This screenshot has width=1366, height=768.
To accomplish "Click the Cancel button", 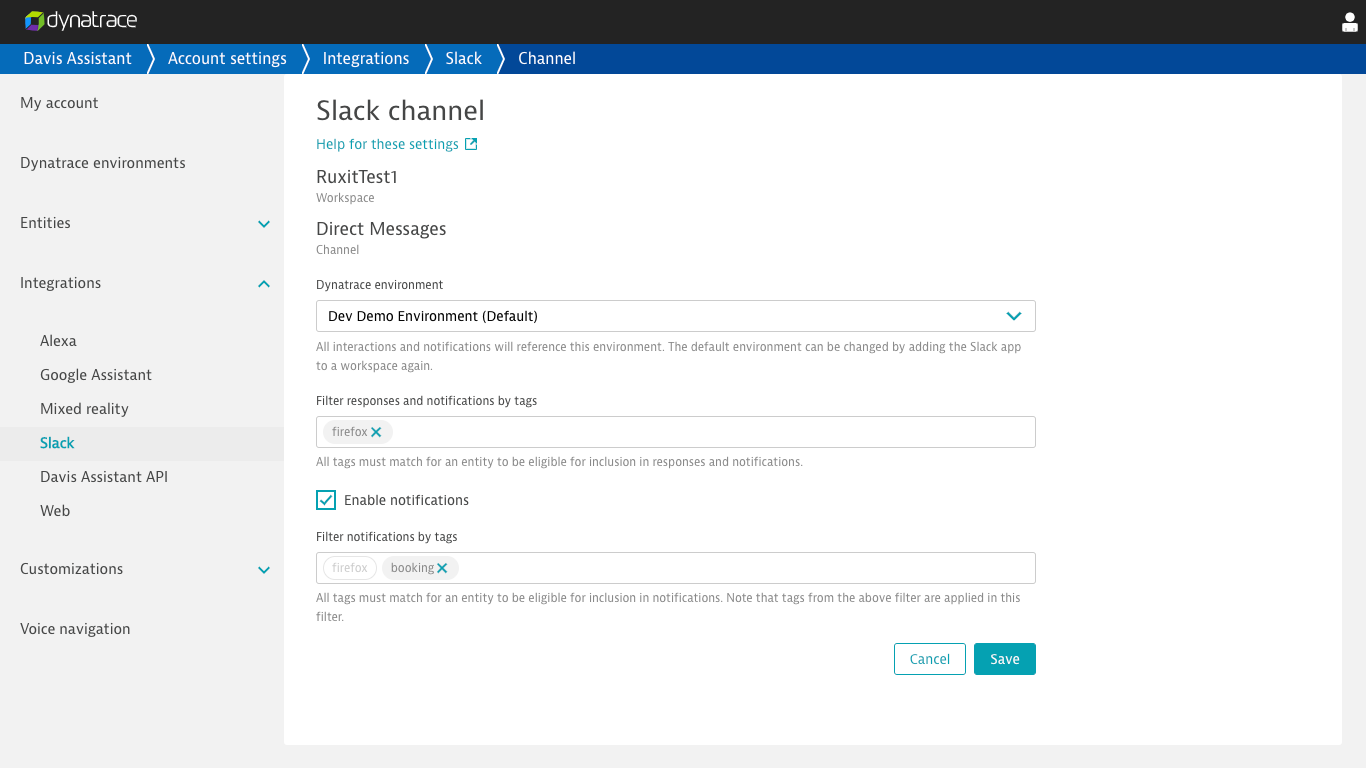I will pyautogui.click(x=930, y=659).
